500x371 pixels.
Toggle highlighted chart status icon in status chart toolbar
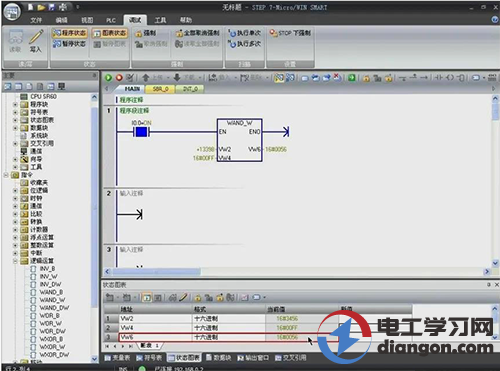coord(147,297)
